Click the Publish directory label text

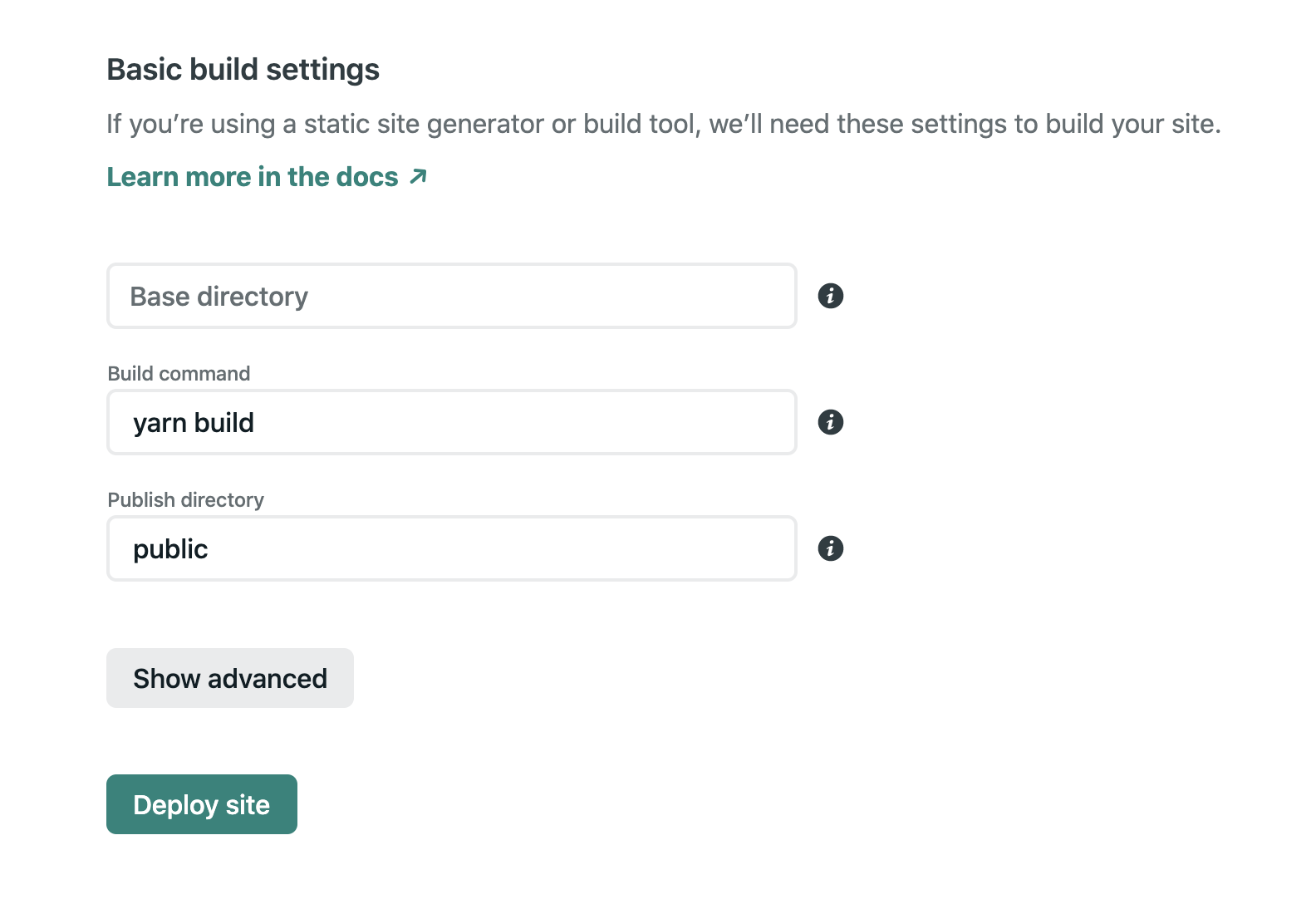pyautogui.click(x=185, y=500)
